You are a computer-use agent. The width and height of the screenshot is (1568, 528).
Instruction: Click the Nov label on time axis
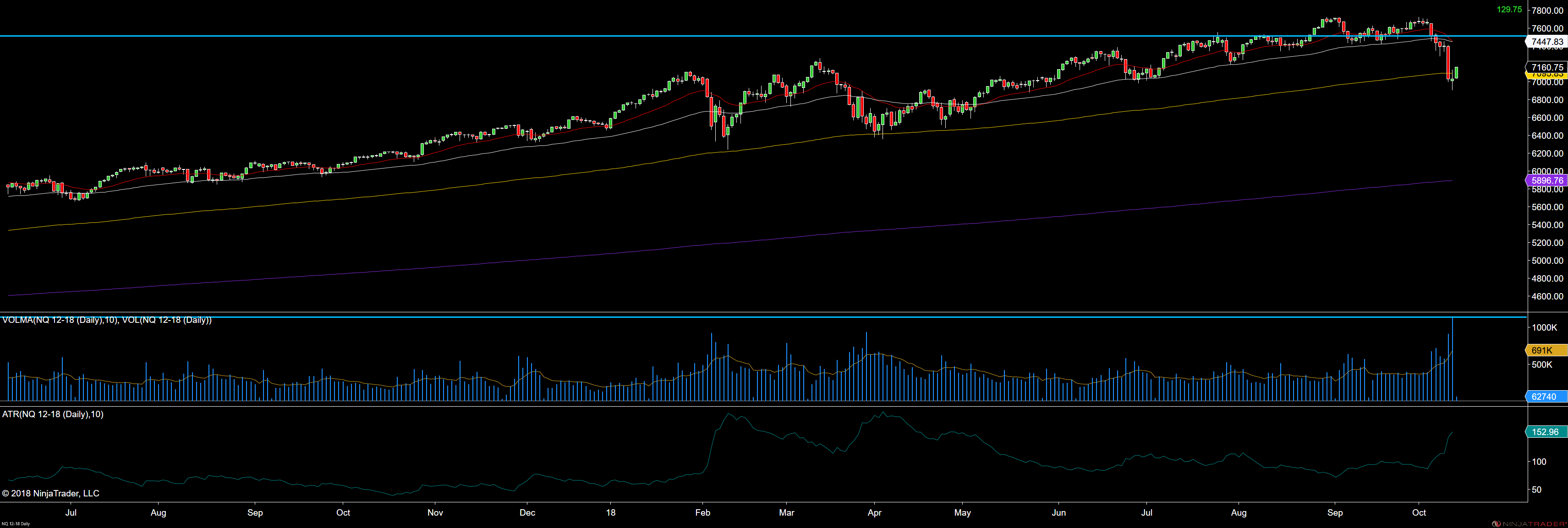coord(435,513)
